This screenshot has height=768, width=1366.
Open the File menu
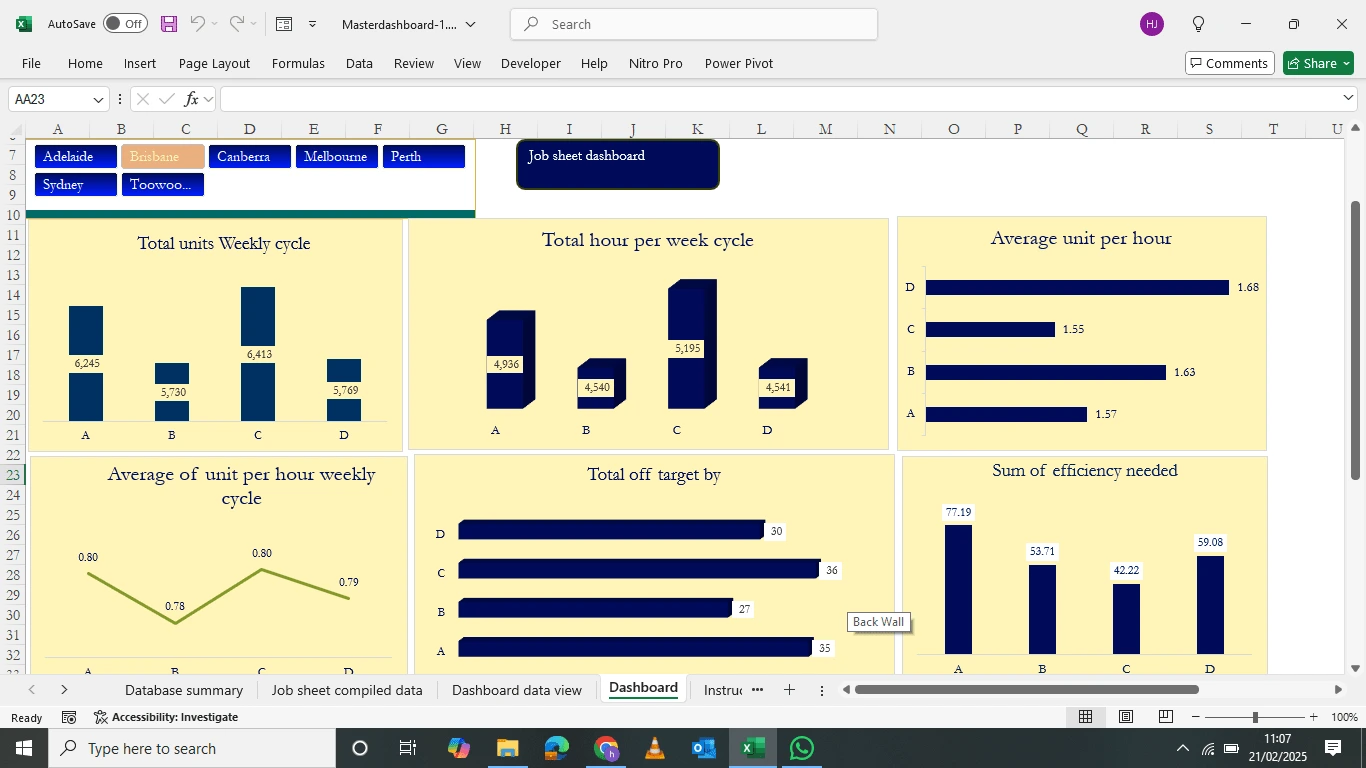click(x=32, y=63)
